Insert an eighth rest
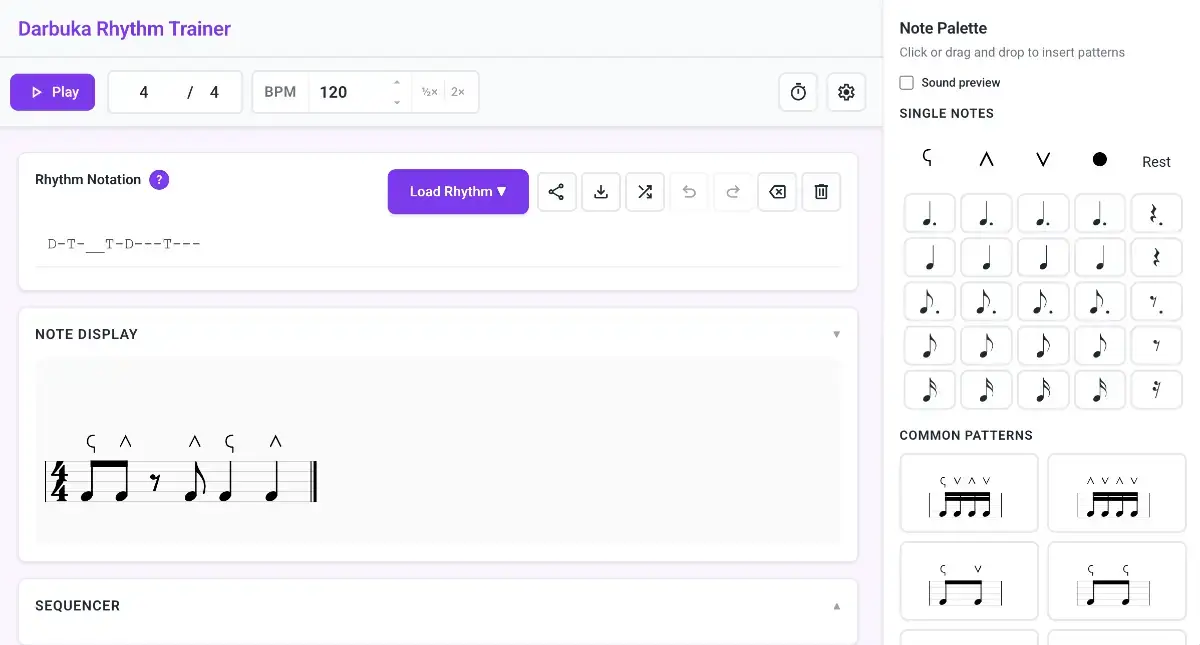Screen dimensions: 1200x645 coord(1157,345)
